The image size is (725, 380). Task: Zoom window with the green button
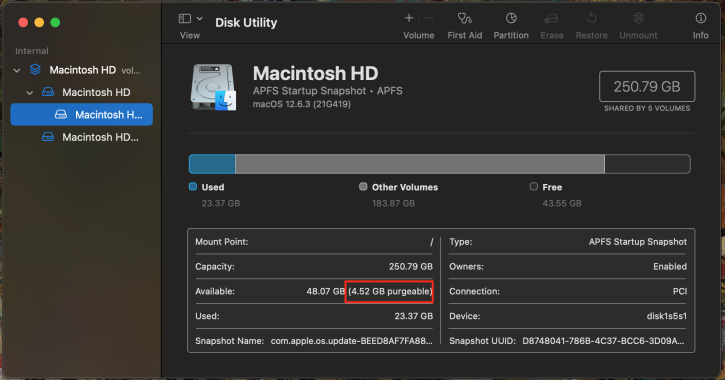tap(55, 22)
